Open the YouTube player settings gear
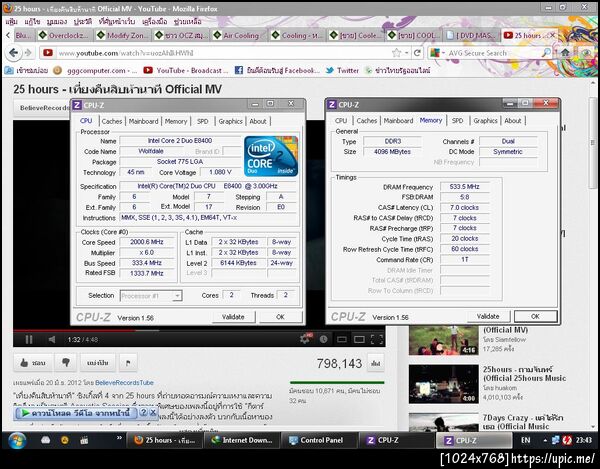The width and height of the screenshot is (600, 469). [x=306, y=339]
